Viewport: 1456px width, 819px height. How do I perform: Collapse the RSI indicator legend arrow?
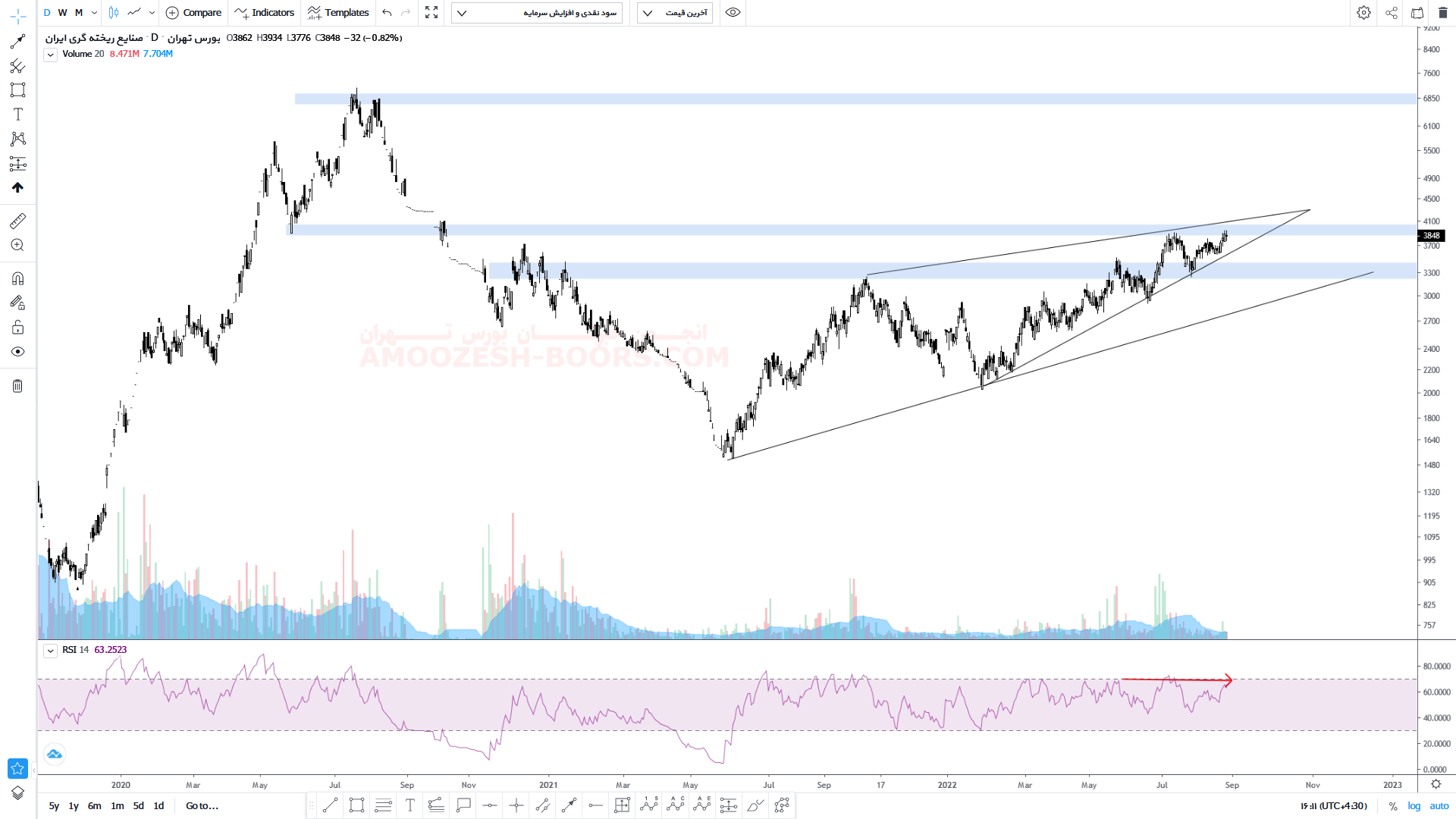[x=50, y=651]
